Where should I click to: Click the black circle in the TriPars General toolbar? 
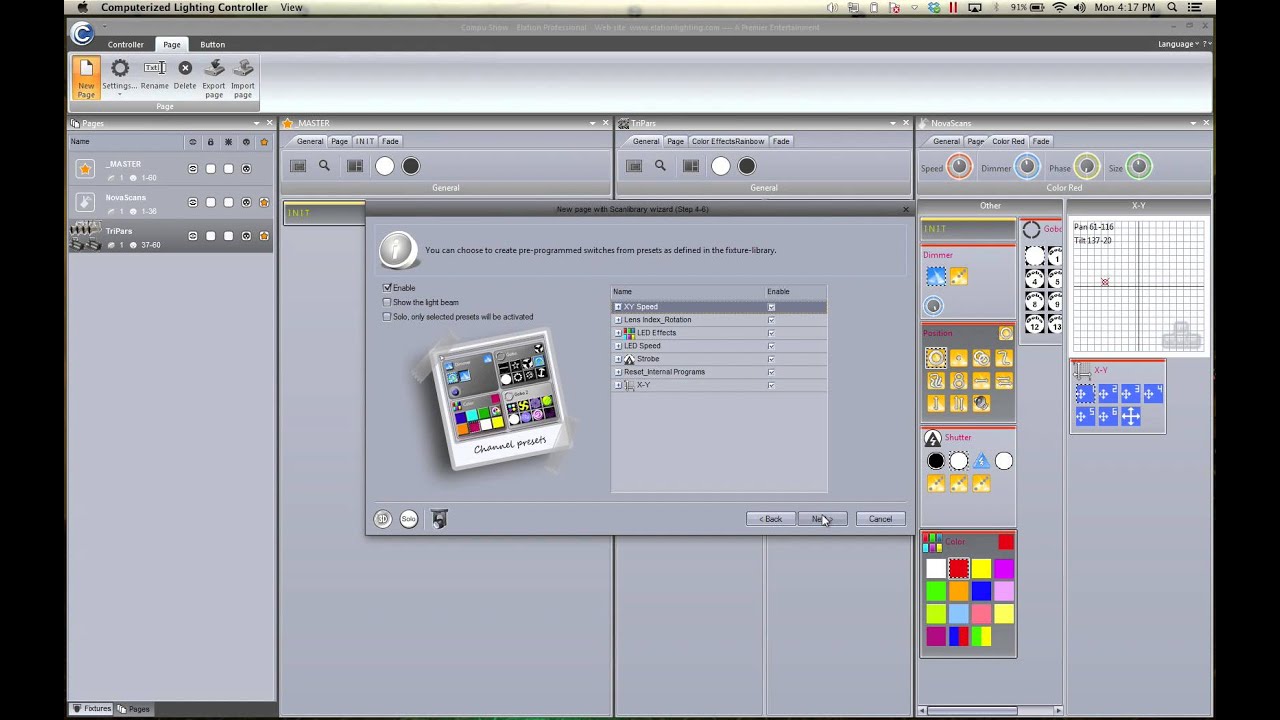[747, 166]
